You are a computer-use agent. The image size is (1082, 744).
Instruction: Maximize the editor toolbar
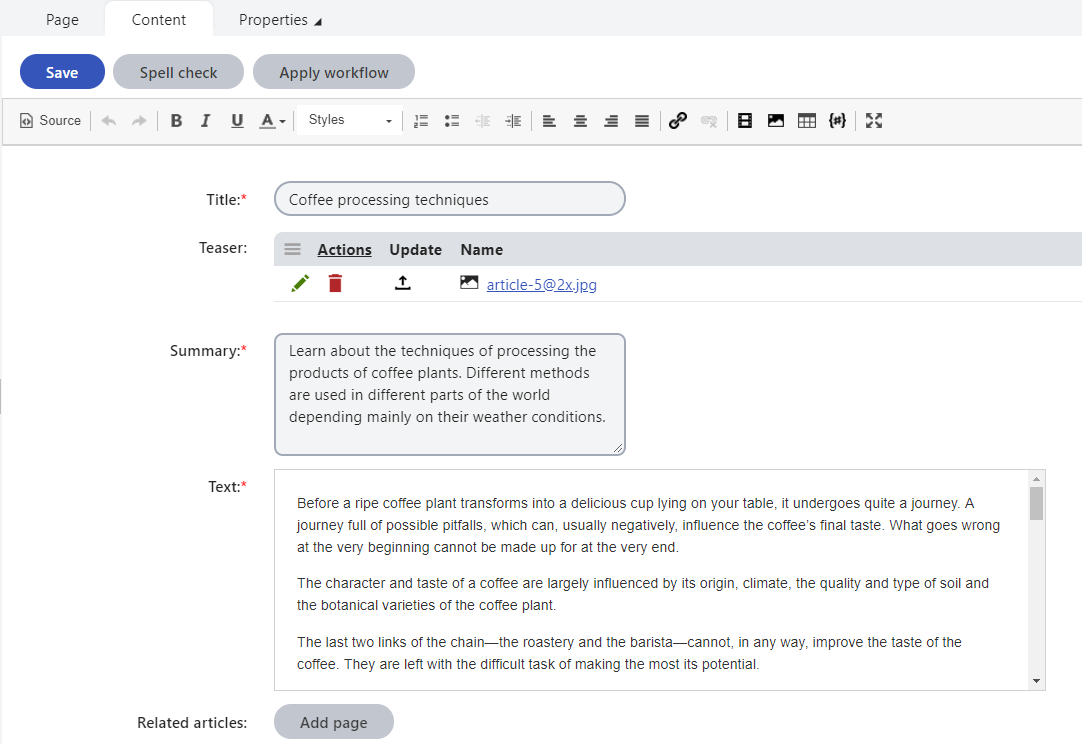click(x=874, y=121)
